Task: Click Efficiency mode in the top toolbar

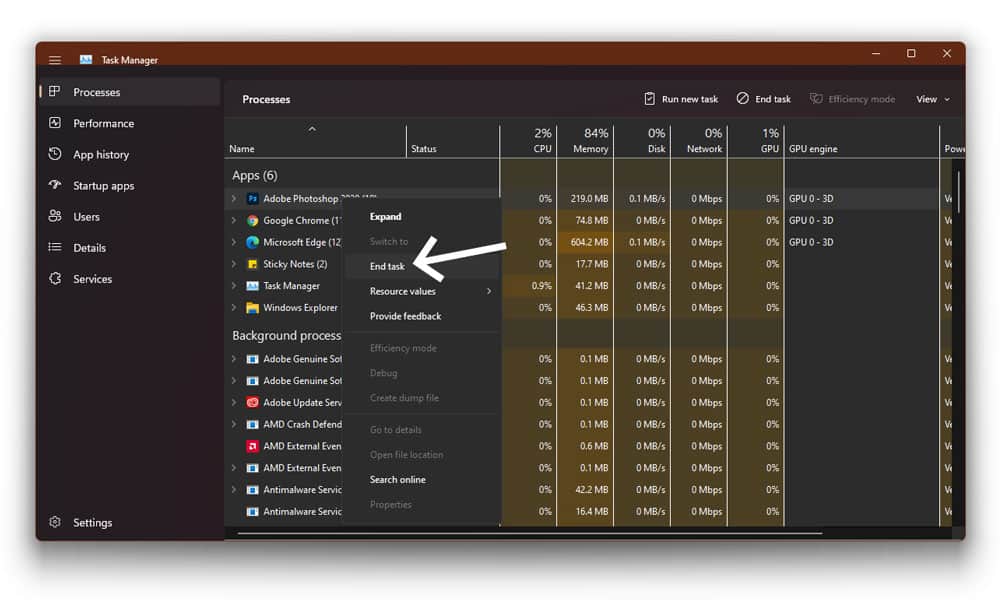Action: pyautogui.click(x=852, y=99)
